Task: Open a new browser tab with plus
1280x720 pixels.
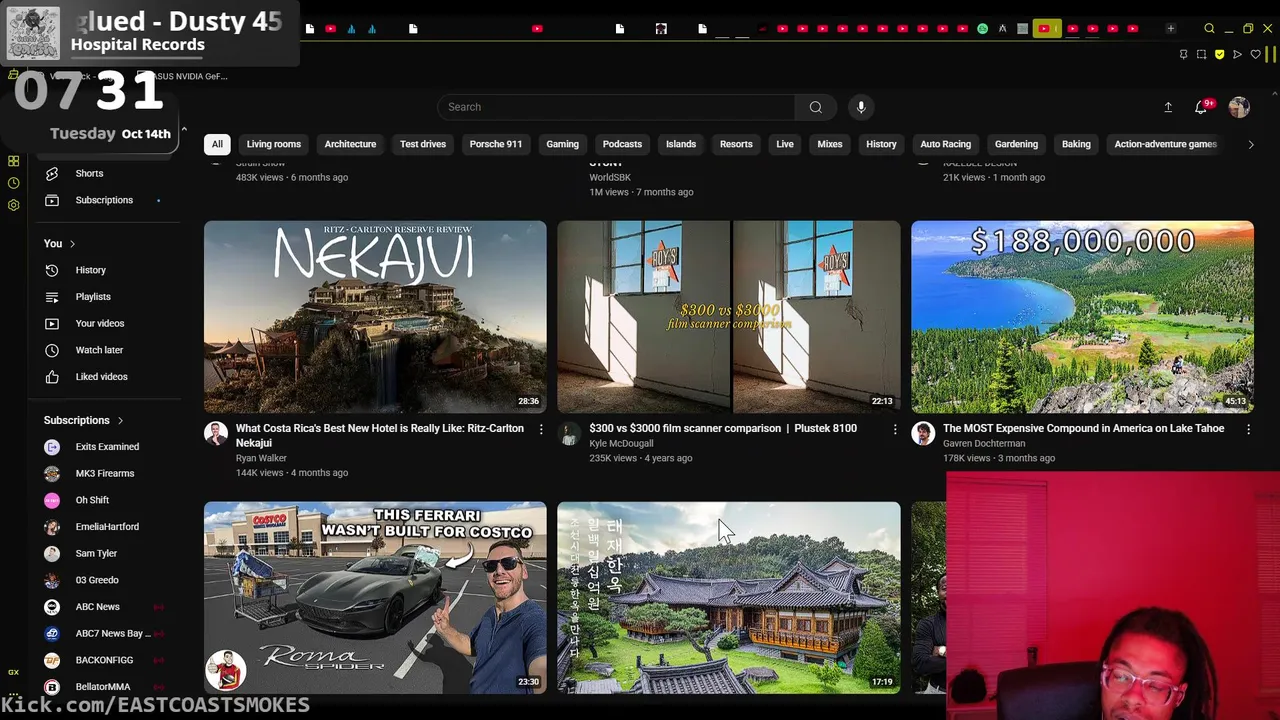Action: [1170, 29]
